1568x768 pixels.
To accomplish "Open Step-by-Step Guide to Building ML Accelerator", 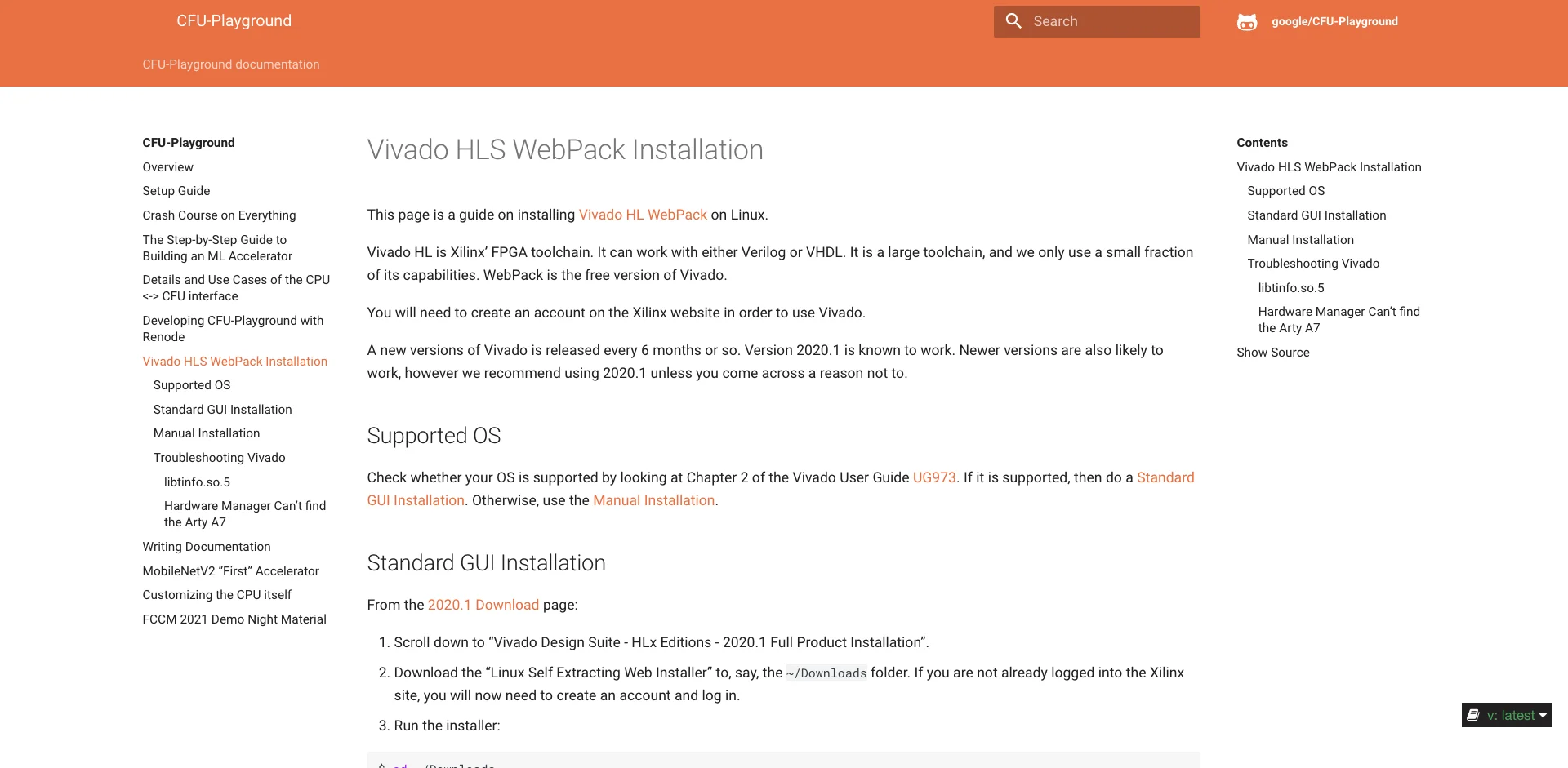I will point(217,248).
